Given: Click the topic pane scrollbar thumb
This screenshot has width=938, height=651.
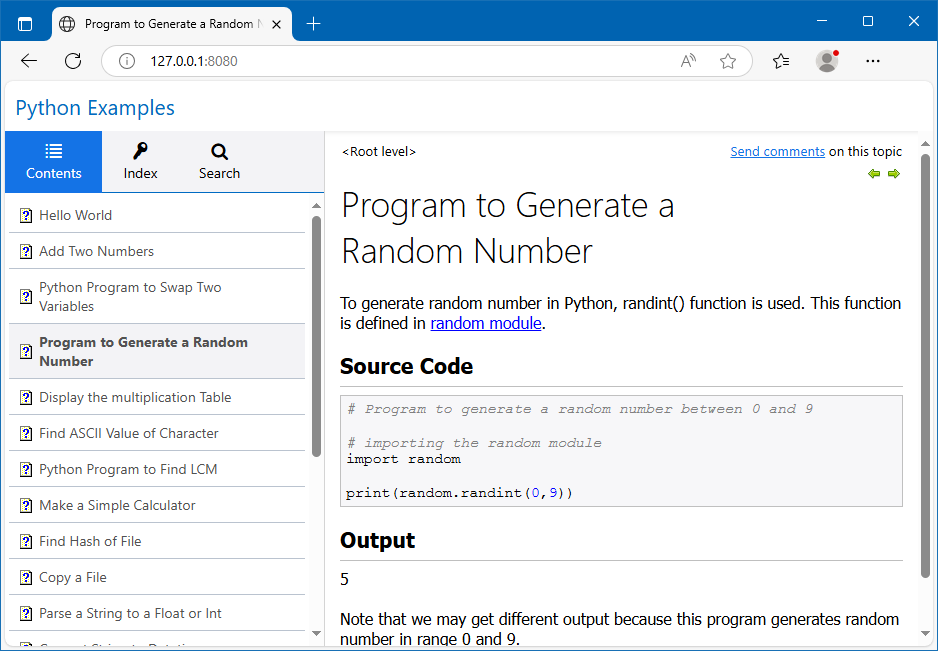Looking at the screenshot, I should coord(925,366).
